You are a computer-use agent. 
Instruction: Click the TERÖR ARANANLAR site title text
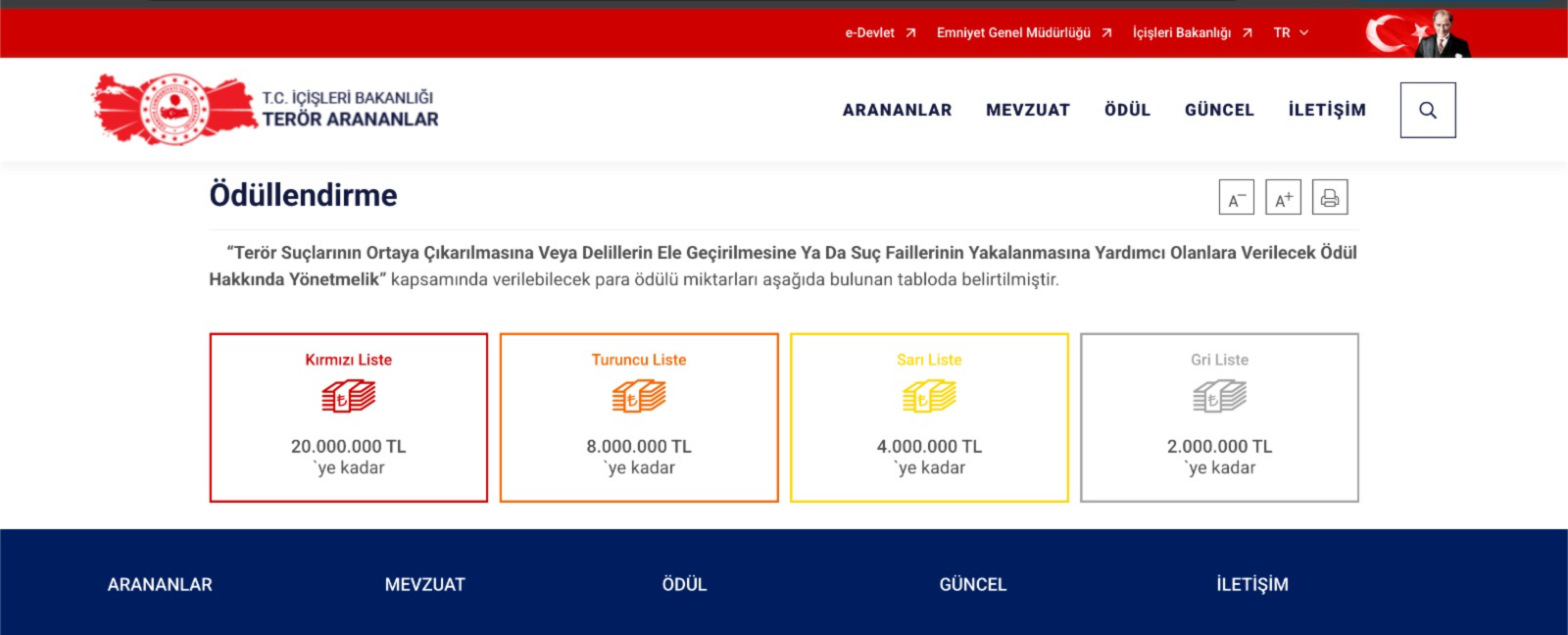coord(351,120)
